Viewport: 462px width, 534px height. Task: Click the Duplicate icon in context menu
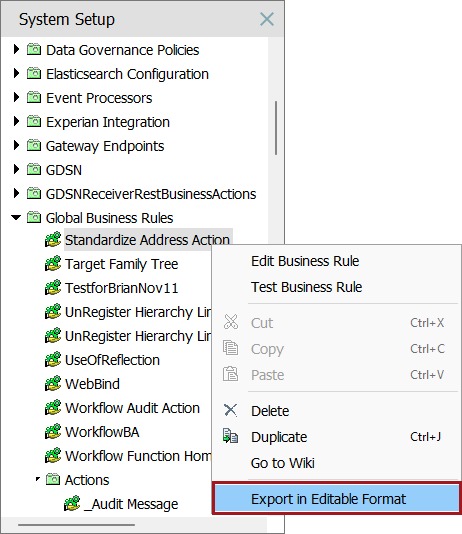pyautogui.click(x=230, y=436)
